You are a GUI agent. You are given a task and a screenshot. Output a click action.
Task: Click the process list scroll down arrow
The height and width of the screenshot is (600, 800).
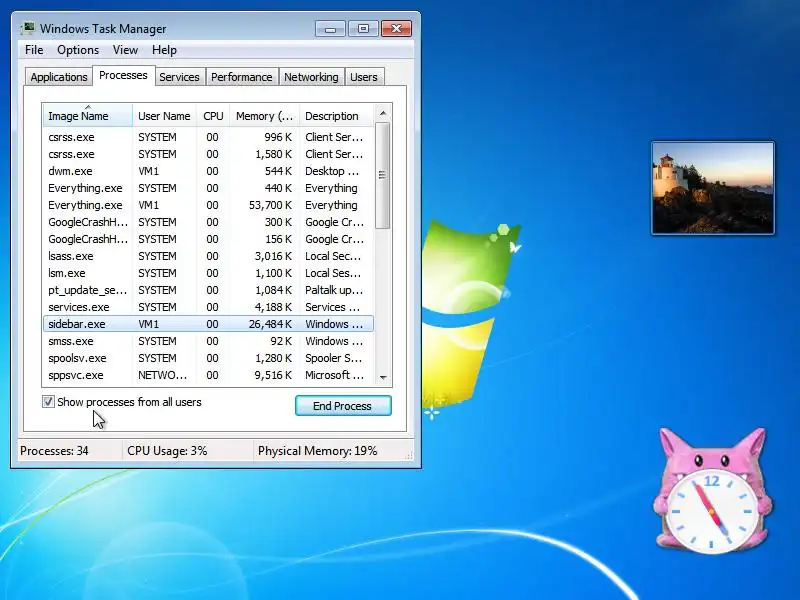[383, 378]
